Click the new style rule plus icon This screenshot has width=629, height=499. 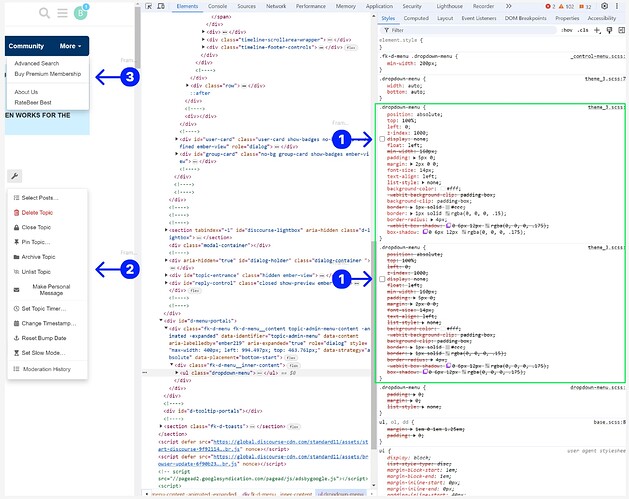coord(597,30)
